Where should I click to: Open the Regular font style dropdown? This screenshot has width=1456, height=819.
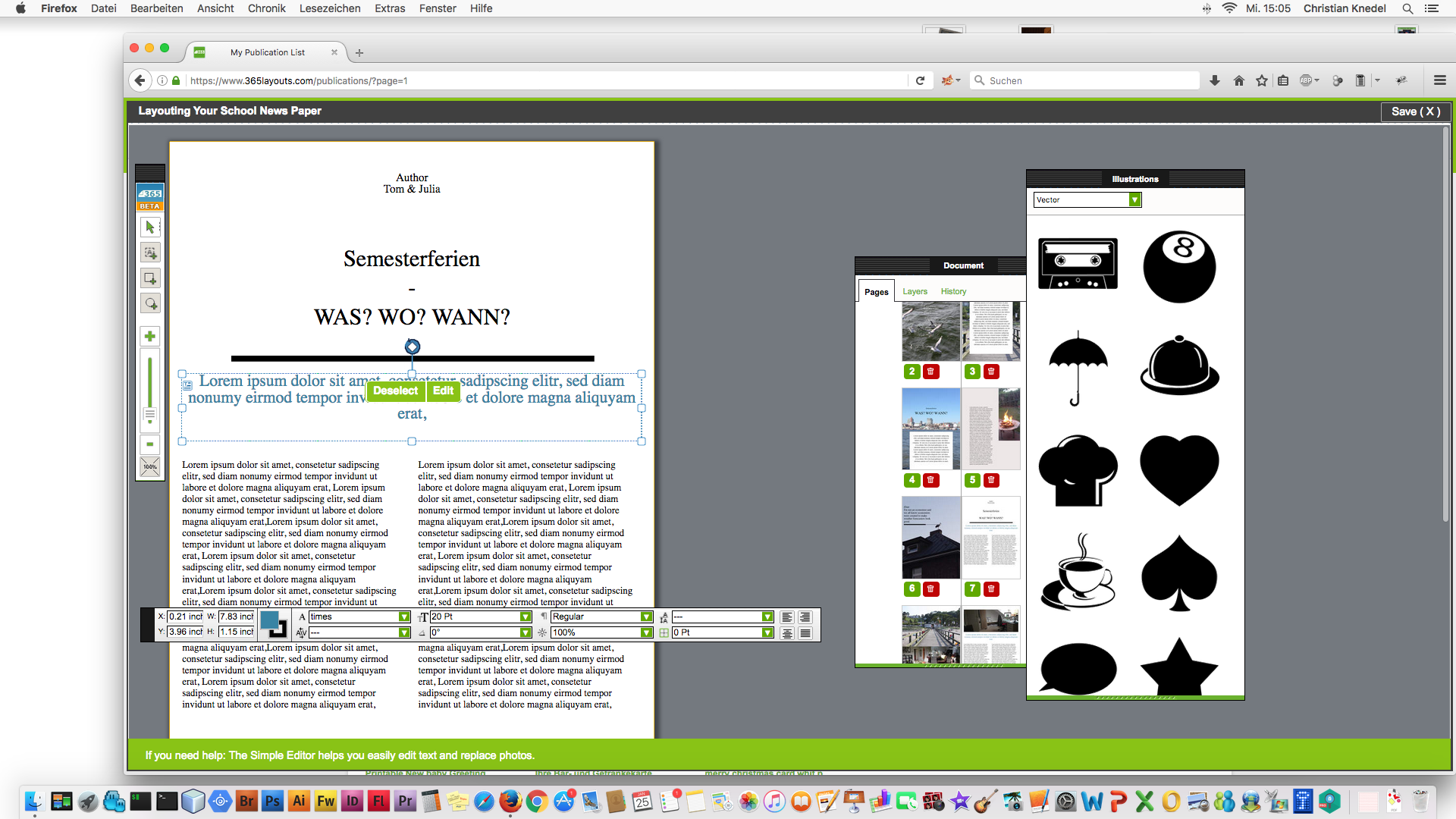pos(645,617)
